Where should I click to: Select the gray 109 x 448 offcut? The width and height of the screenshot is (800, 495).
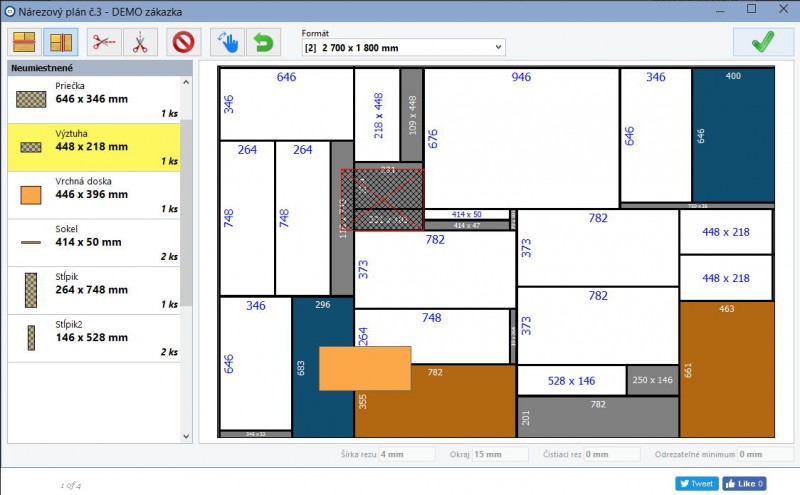412,115
